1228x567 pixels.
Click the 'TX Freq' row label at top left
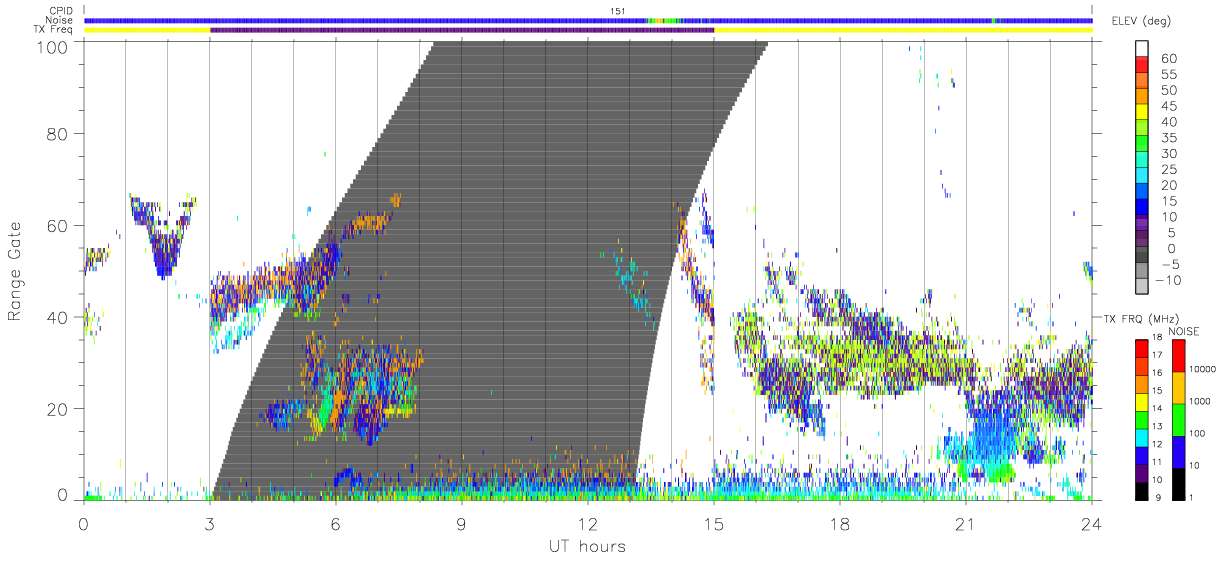(53, 29)
